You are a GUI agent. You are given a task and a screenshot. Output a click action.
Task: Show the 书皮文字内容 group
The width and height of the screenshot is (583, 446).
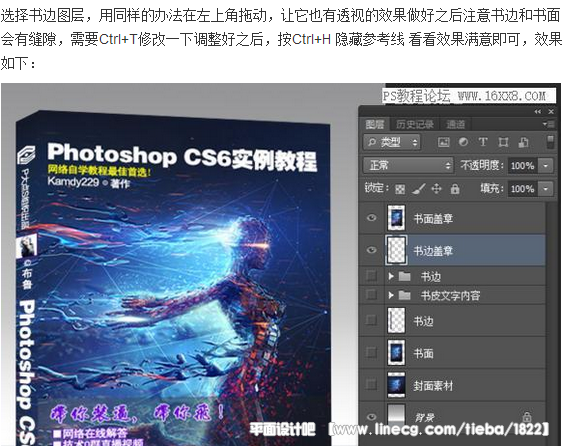click(x=371, y=295)
